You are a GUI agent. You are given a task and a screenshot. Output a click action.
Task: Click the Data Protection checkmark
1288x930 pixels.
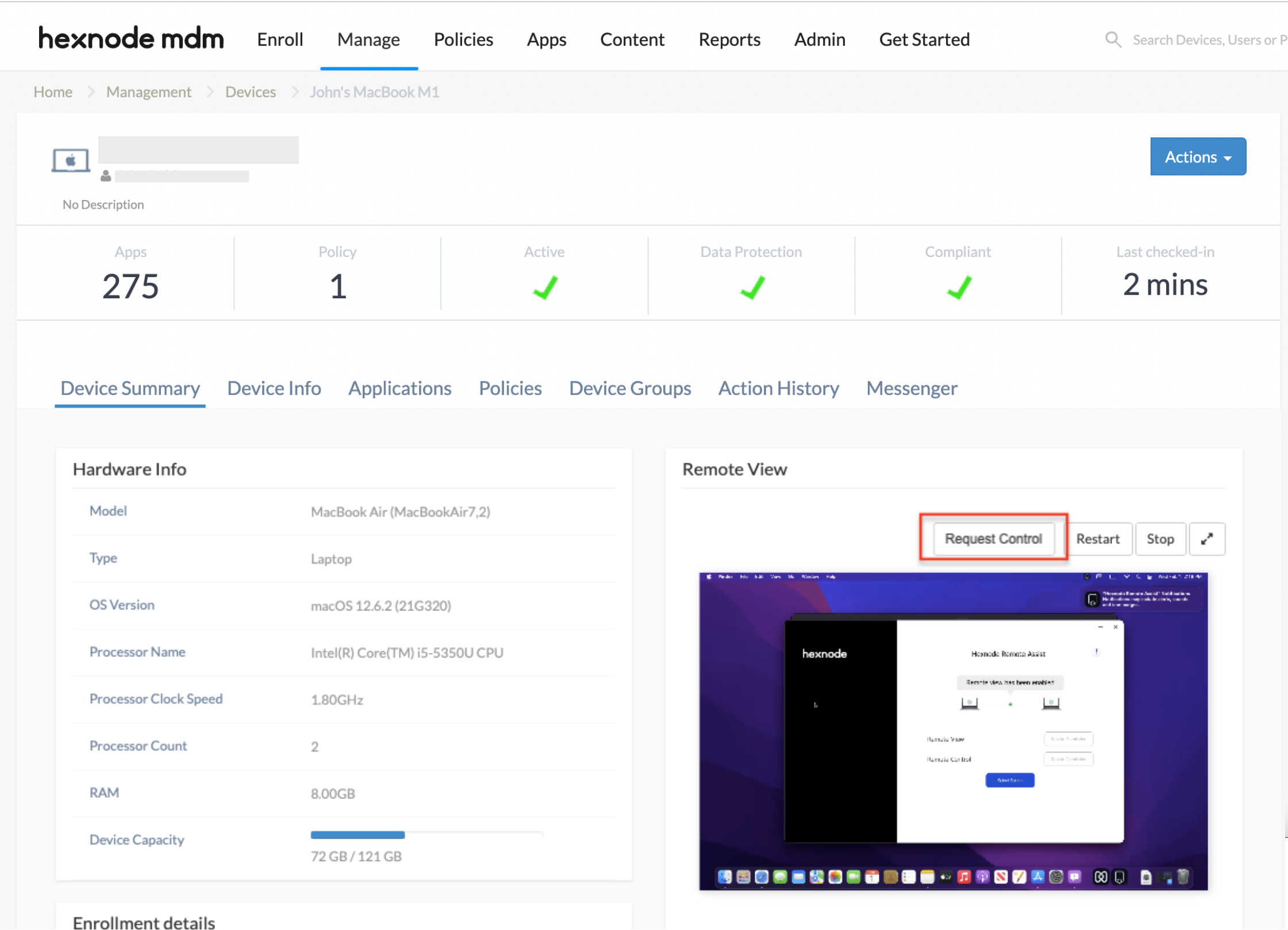point(752,287)
